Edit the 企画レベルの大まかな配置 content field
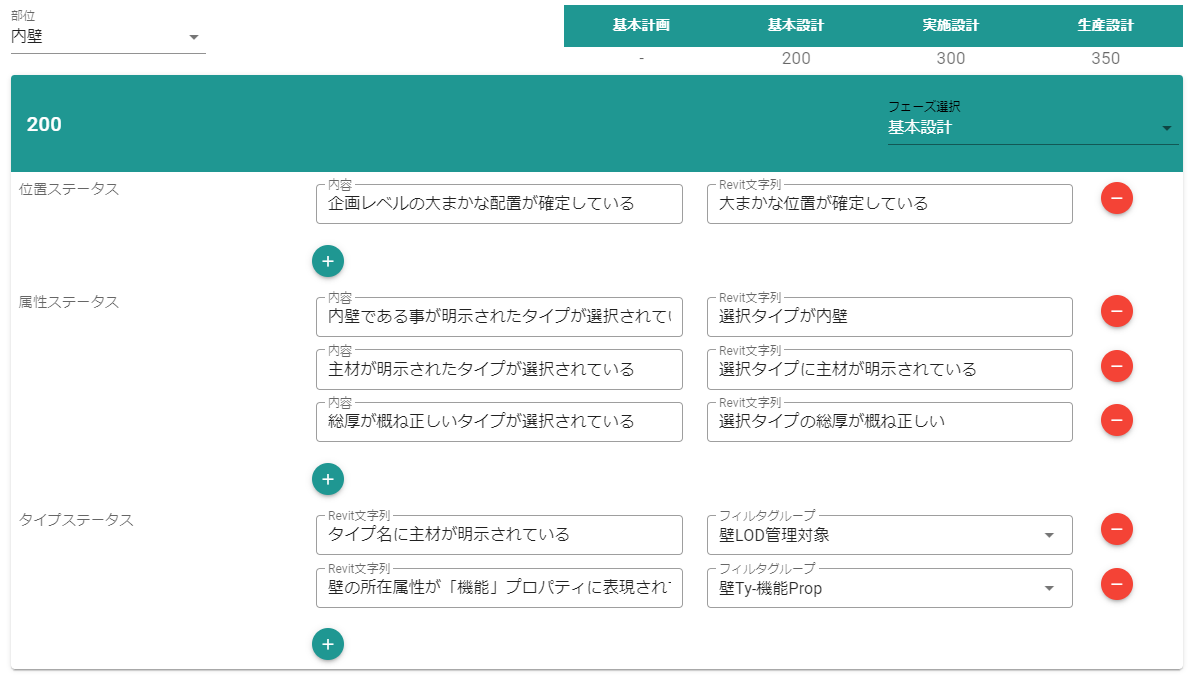Viewport: 1202px width, 676px height. [498, 204]
